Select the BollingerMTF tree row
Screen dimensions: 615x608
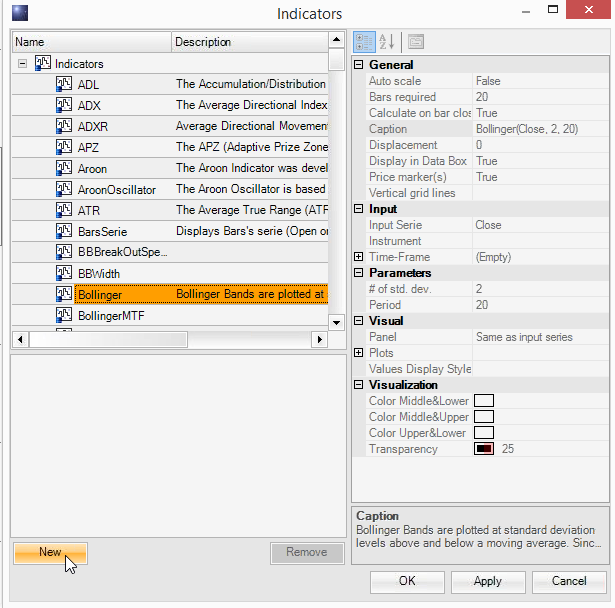(x=170, y=315)
